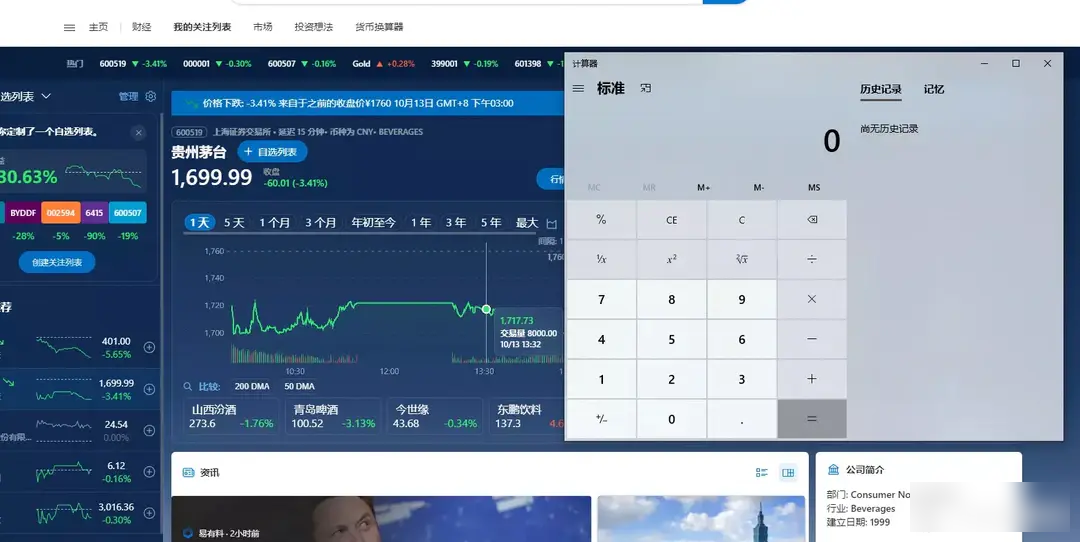Add the 3,016.36 row with plus icon
The height and width of the screenshot is (542, 1080).
[x=149, y=513]
